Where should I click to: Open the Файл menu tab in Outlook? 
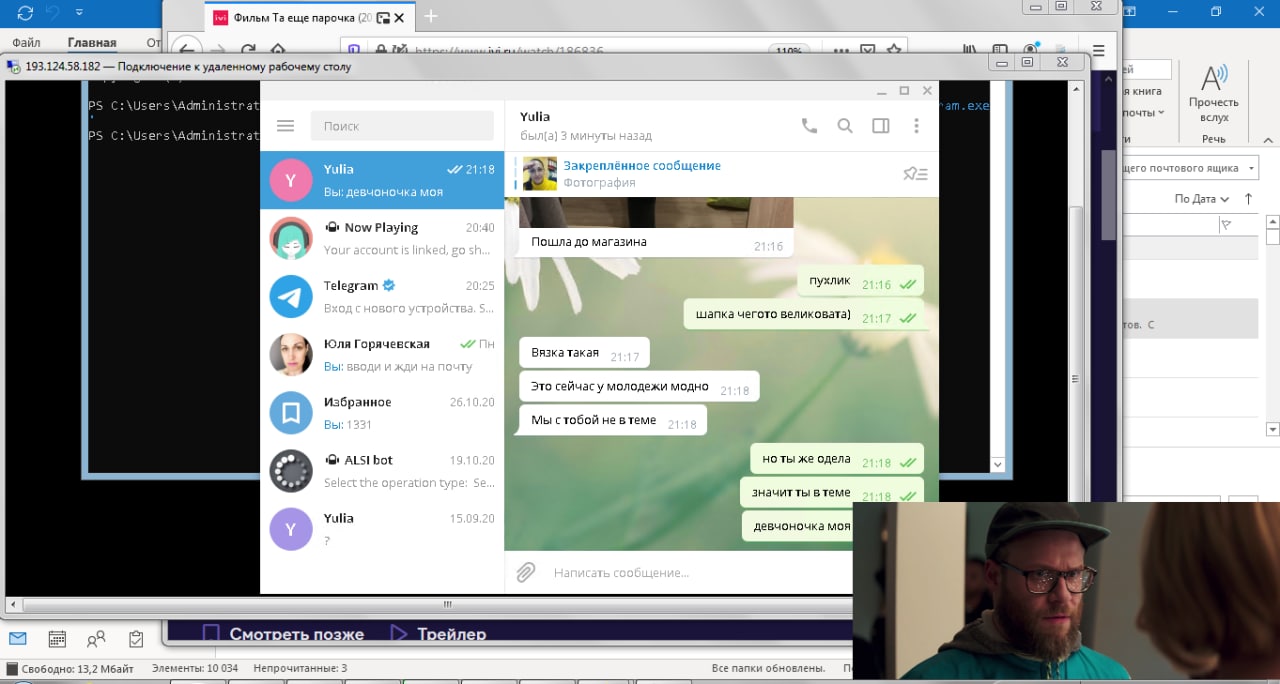(x=27, y=43)
